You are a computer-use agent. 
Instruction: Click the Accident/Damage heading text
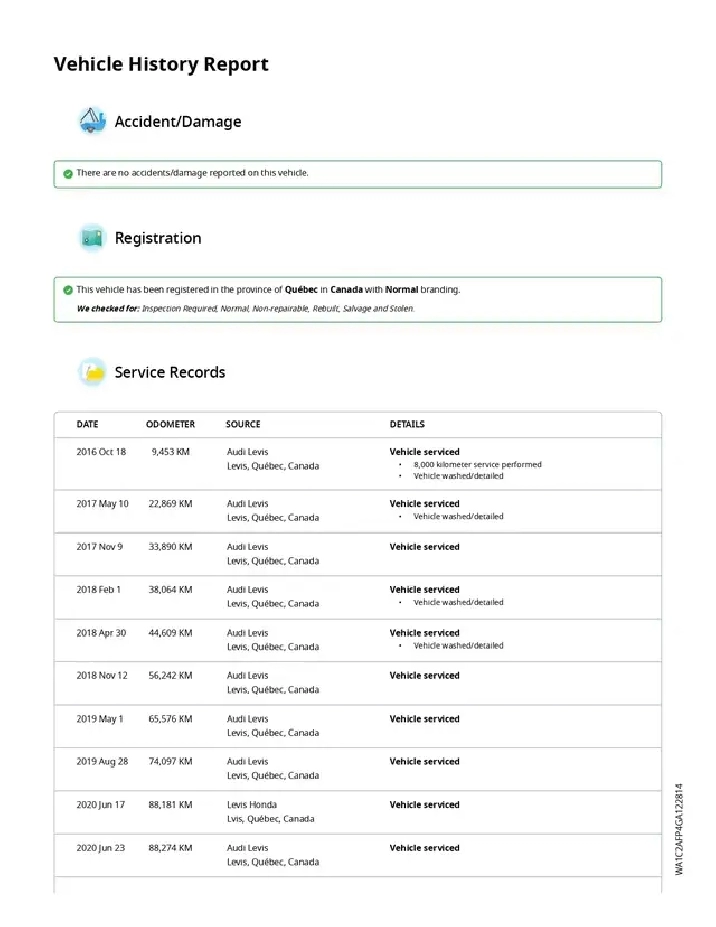coord(178,122)
